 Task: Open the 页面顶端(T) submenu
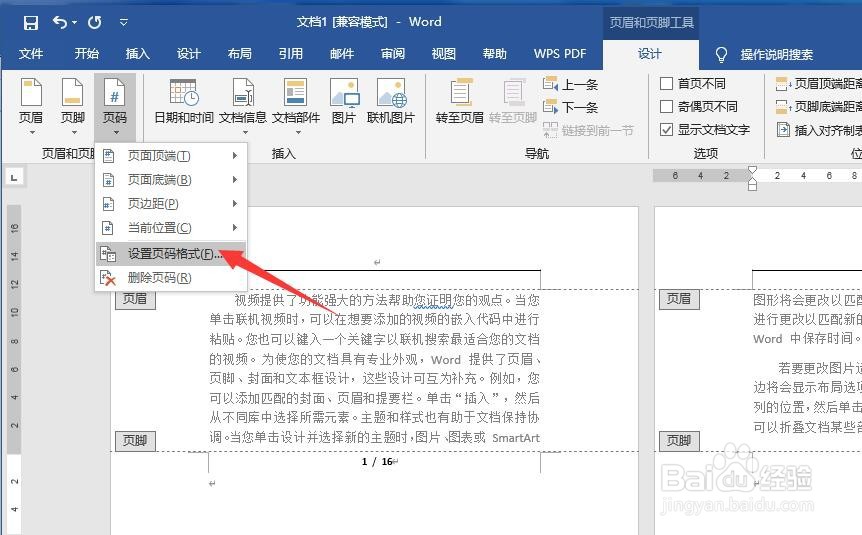pyautogui.click(x=171, y=156)
